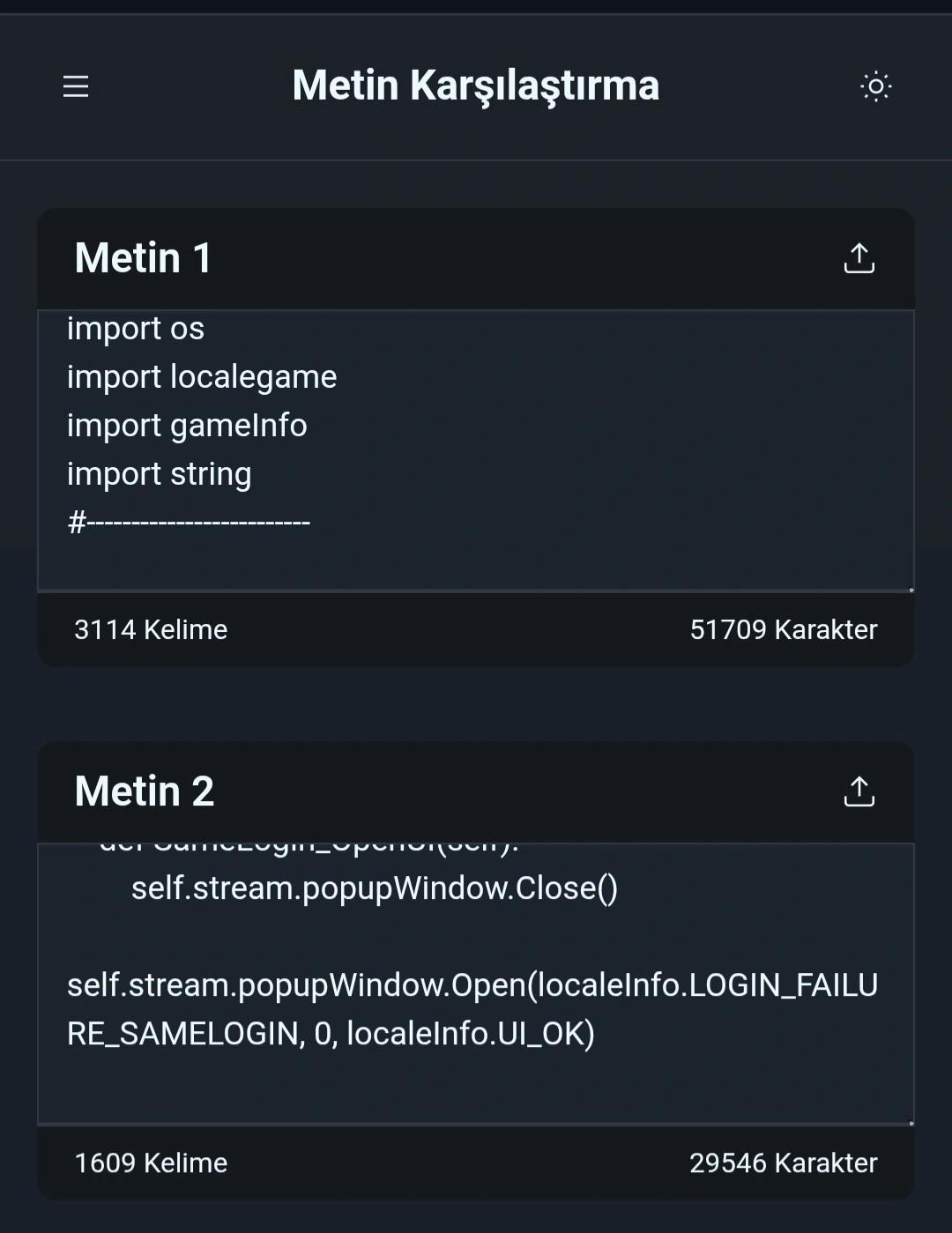
Task: Place cursor on 'import os' line
Action: click(x=136, y=329)
